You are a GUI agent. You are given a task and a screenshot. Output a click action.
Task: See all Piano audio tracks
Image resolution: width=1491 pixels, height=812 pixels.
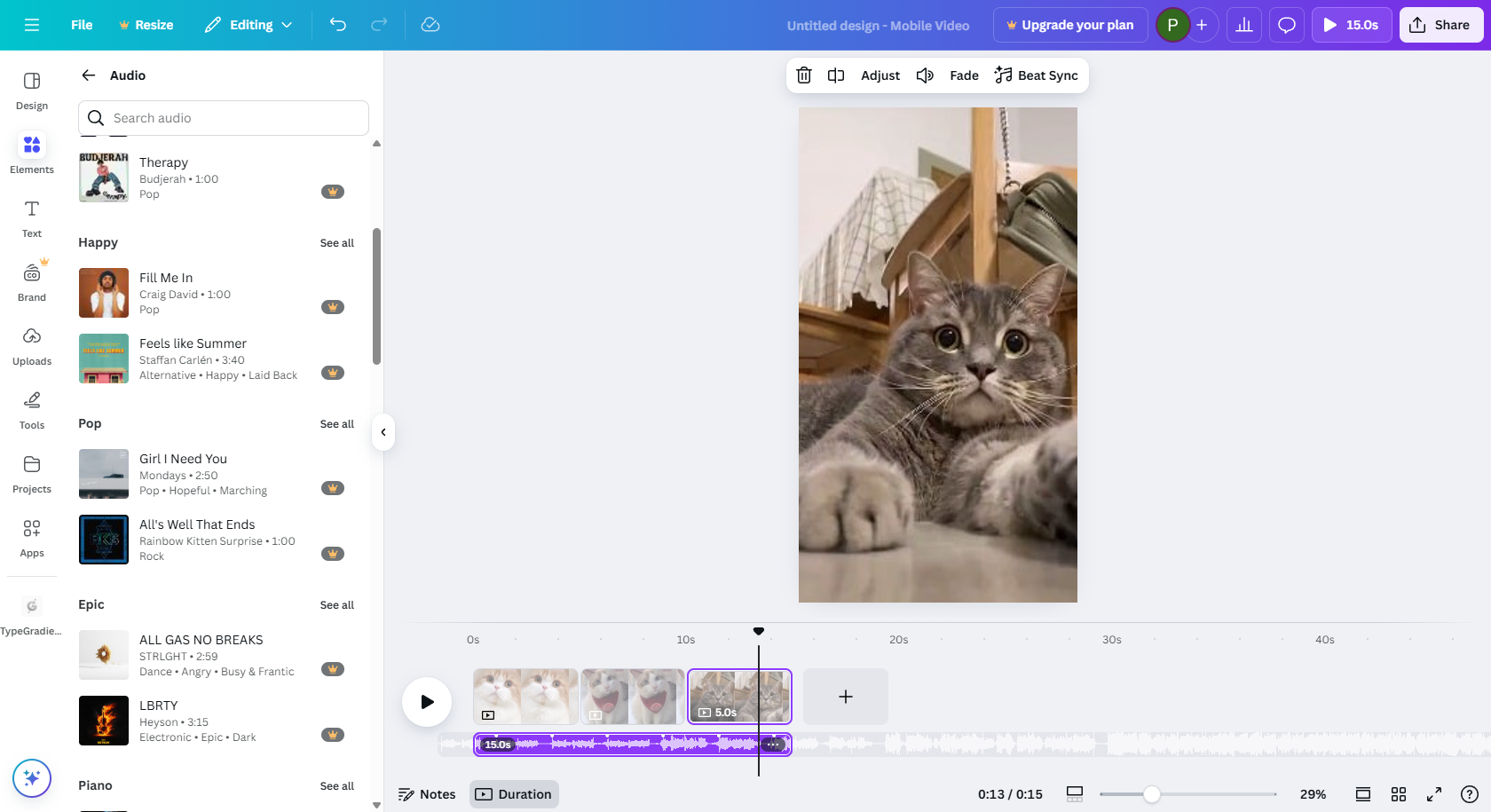pyautogui.click(x=336, y=786)
